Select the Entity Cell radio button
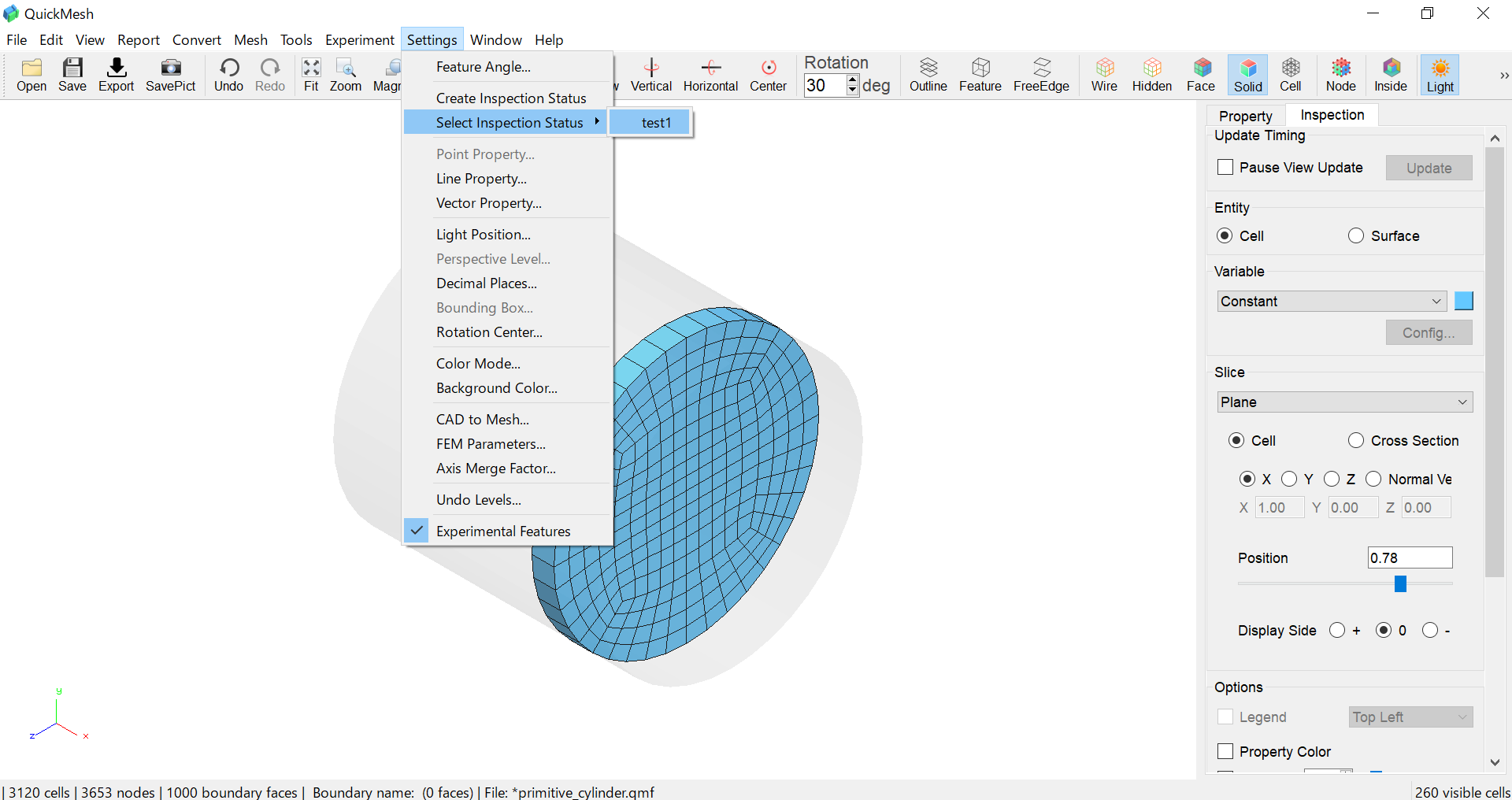1512x800 pixels. coord(1225,235)
